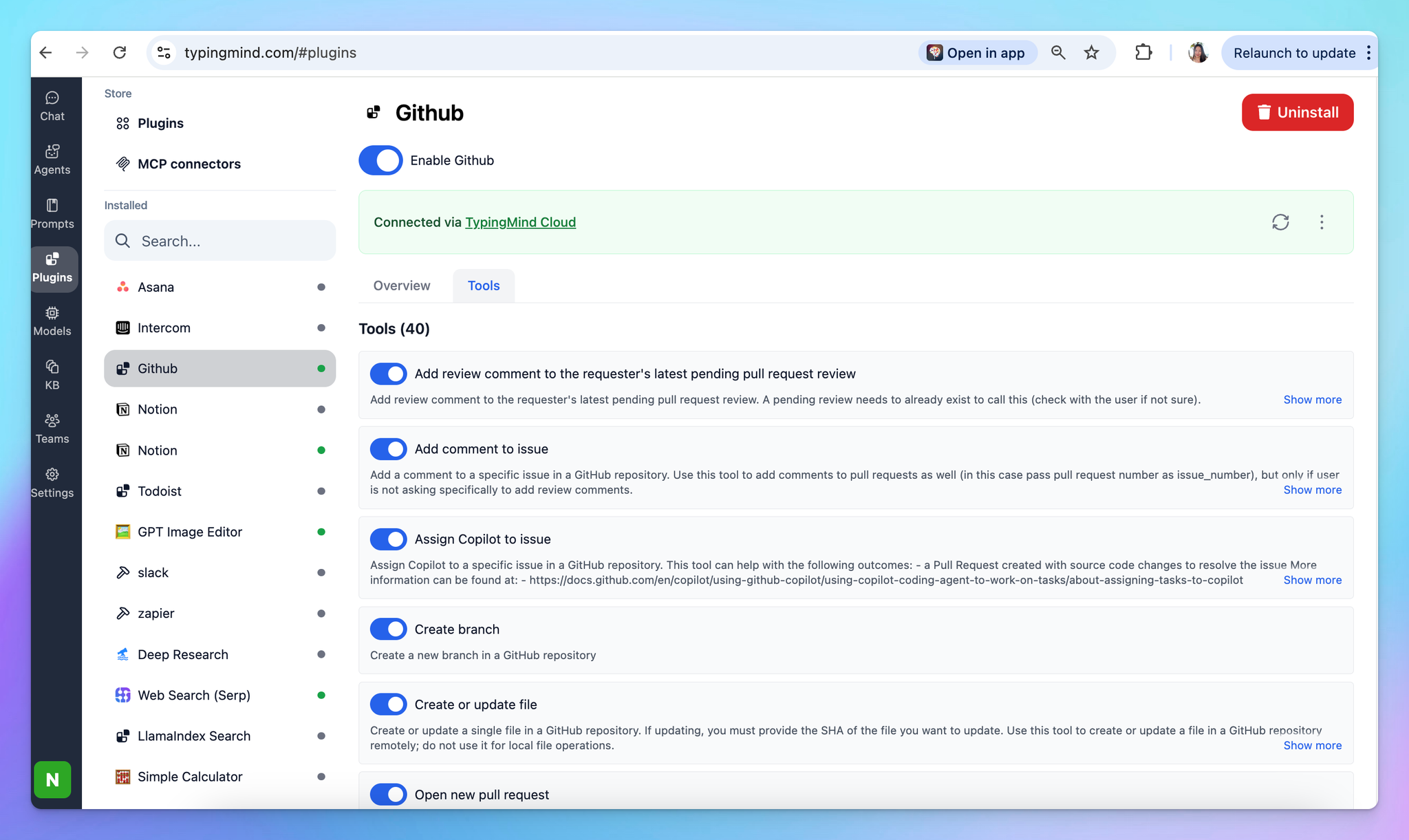Viewport: 1409px width, 840px height.
Task: Open the Teams sidebar icon
Action: click(52, 429)
